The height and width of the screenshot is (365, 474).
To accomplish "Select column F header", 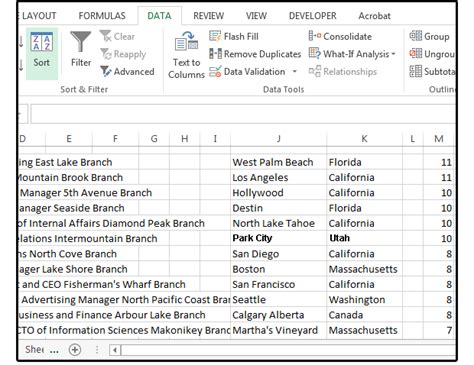I will tap(115, 139).
